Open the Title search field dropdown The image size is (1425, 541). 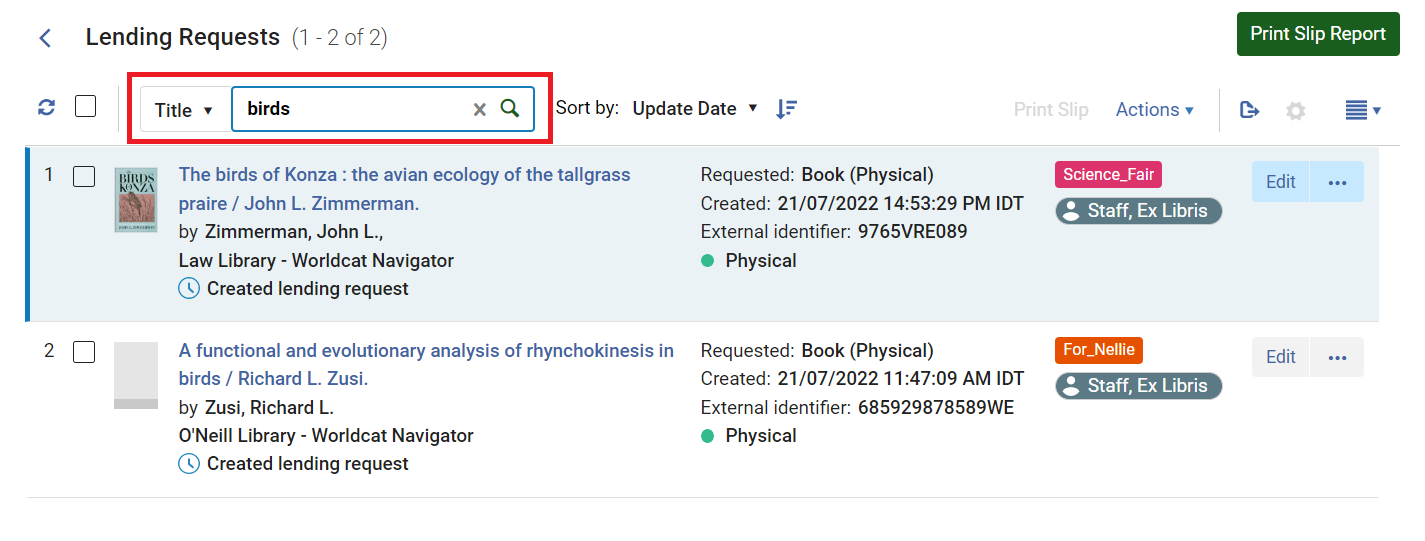[185, 110]
